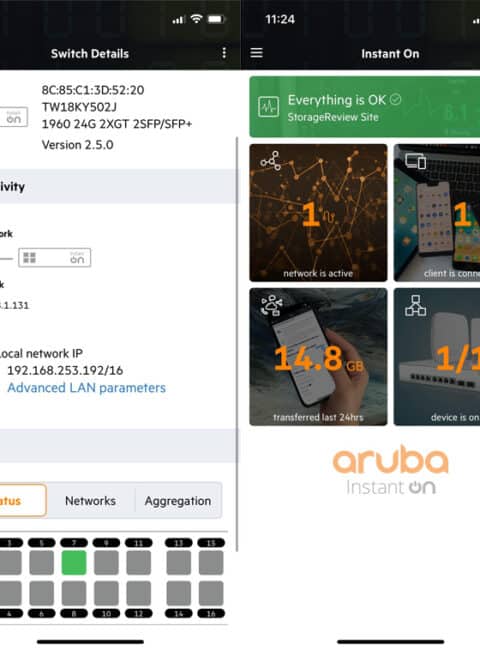Tap the MAC address 8C:85:C1:3D:52:20

(93, 90)
